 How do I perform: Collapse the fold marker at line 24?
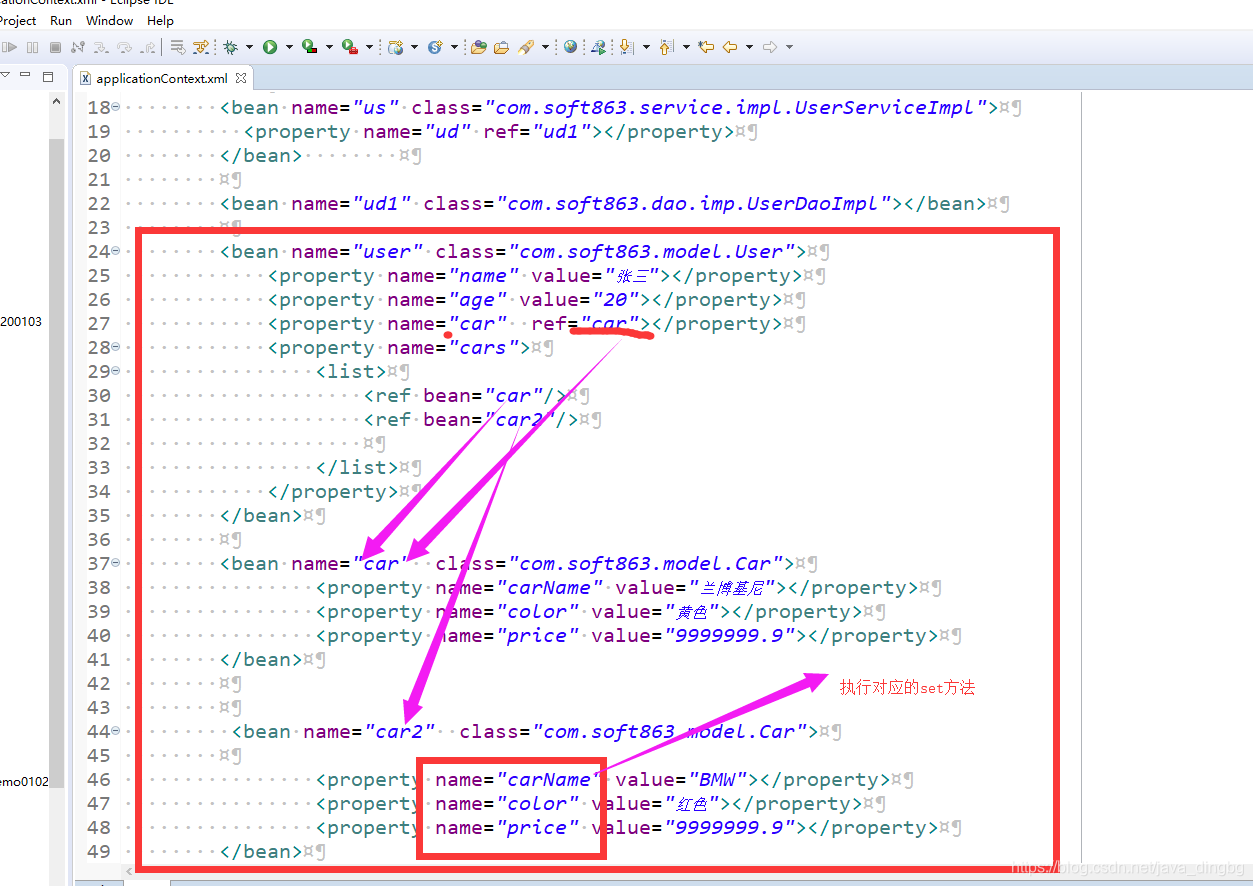point(115,252)
